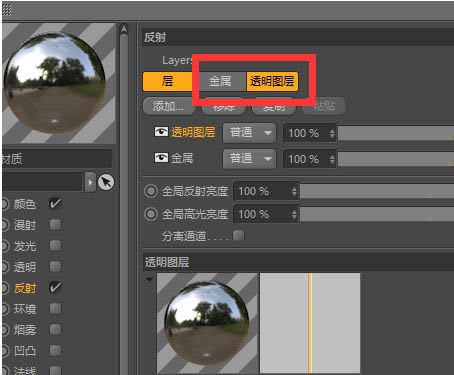Select the 发光 channel in the list
This screenshot has width=454, height=375.
(24, 246)
